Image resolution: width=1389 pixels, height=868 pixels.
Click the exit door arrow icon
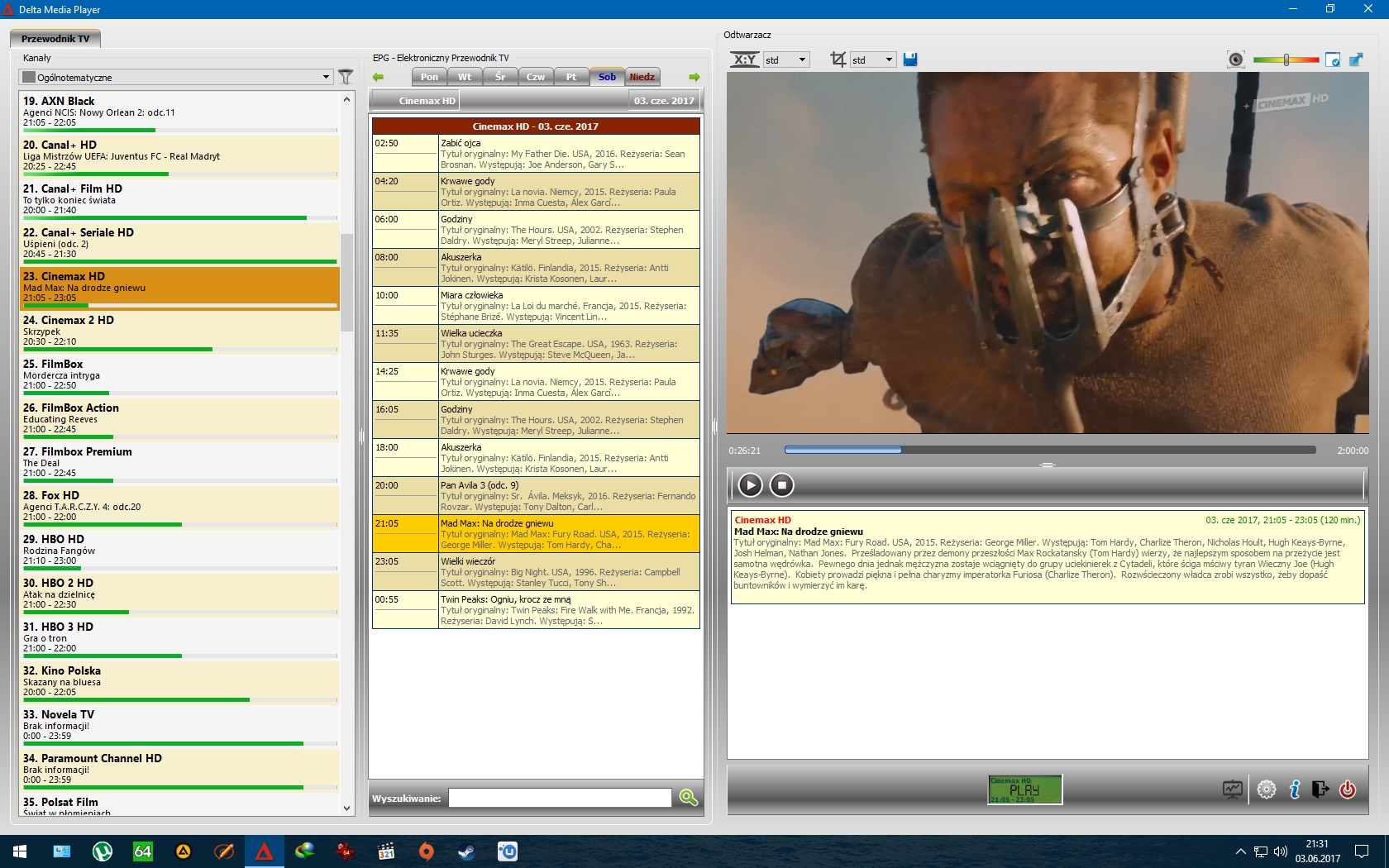(x=1320, y=789)
